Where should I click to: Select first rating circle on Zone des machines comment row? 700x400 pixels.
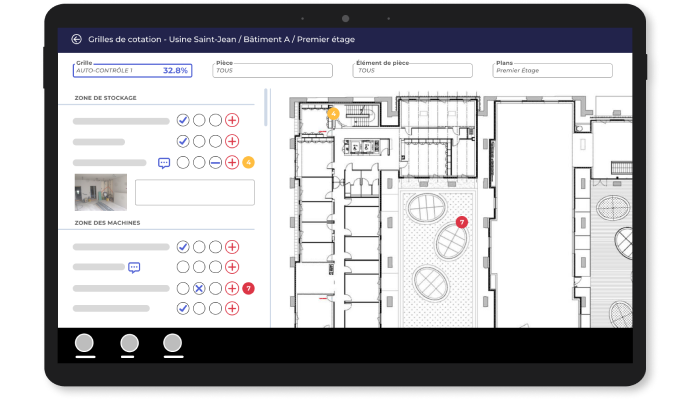click(x=183, y=267)
